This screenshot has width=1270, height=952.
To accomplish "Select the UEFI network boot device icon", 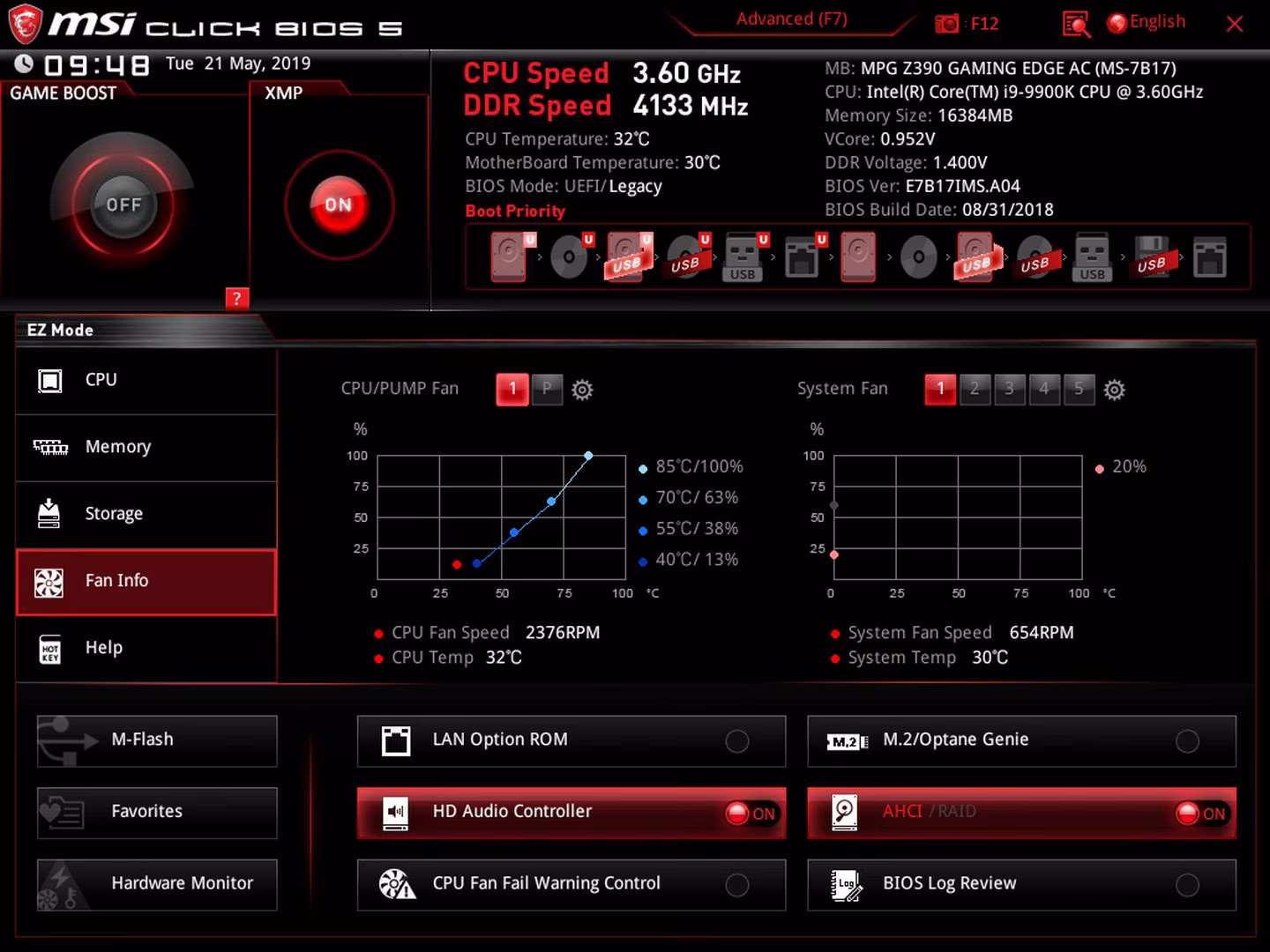I will coord(803,257).
